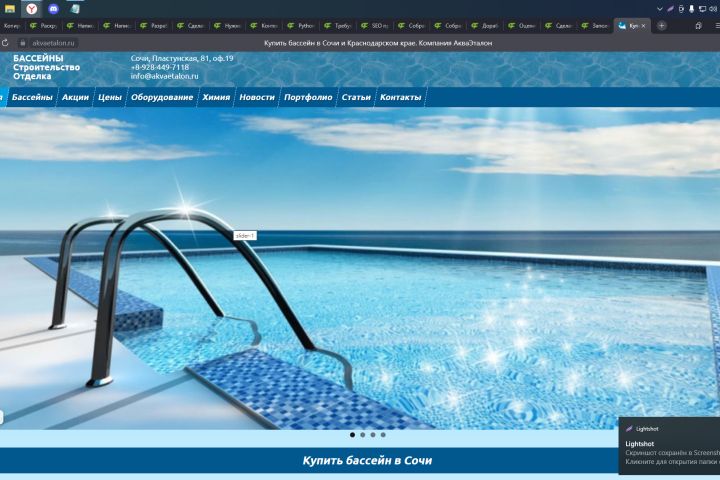Open the 'Акции' menu item
Image resolution: width=720 pixels, height=480 pixels.
click(x=75, y=97)
